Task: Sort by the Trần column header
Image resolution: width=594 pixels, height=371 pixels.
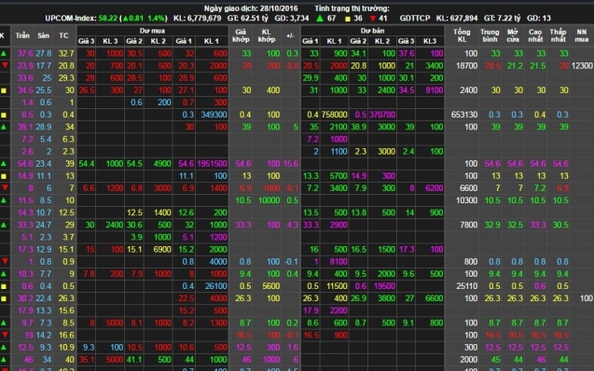Action: [22, 36]
